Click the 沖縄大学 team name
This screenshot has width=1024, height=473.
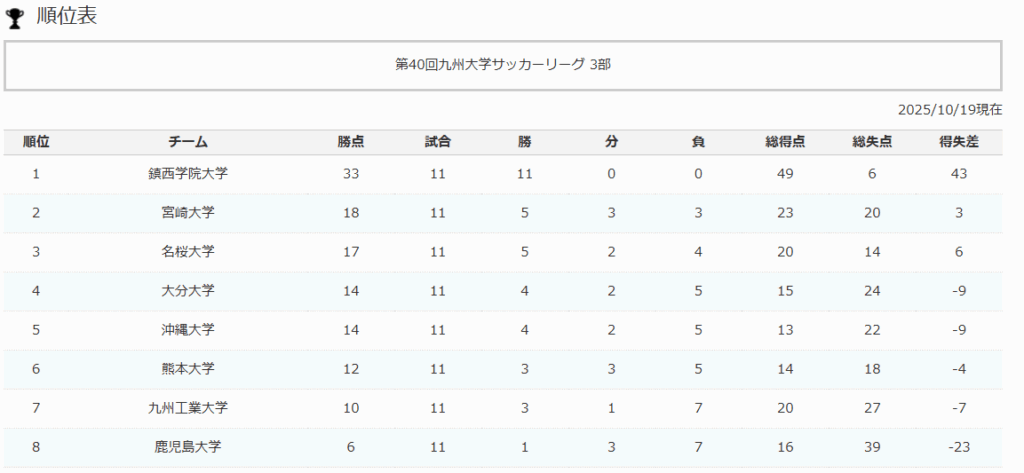tap(188, 330)
